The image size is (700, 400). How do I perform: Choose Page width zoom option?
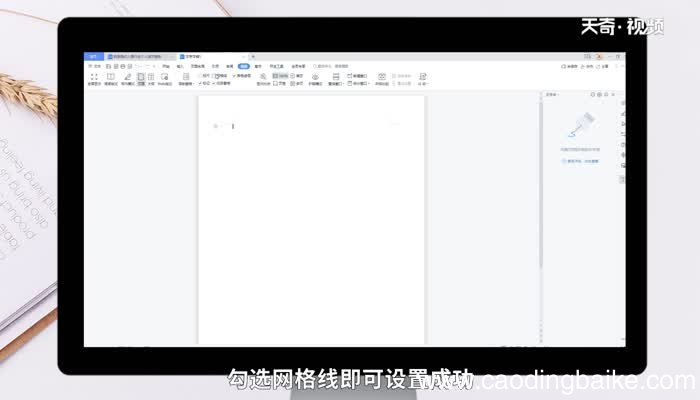tap(279, 83)
